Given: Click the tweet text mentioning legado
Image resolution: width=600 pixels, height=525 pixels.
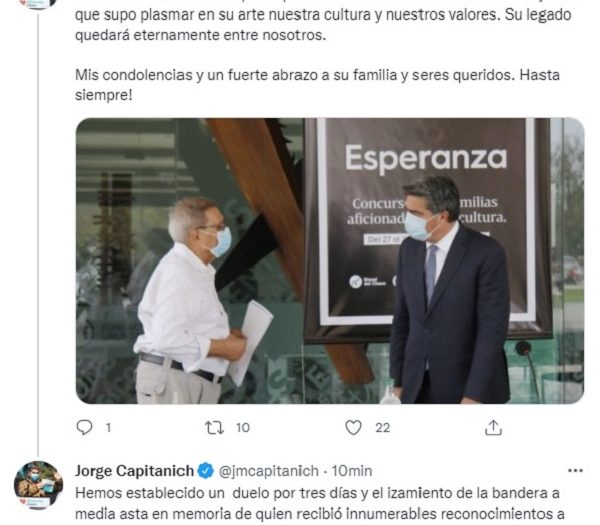Looking at the screenshot, I should [x=323, y=25].
